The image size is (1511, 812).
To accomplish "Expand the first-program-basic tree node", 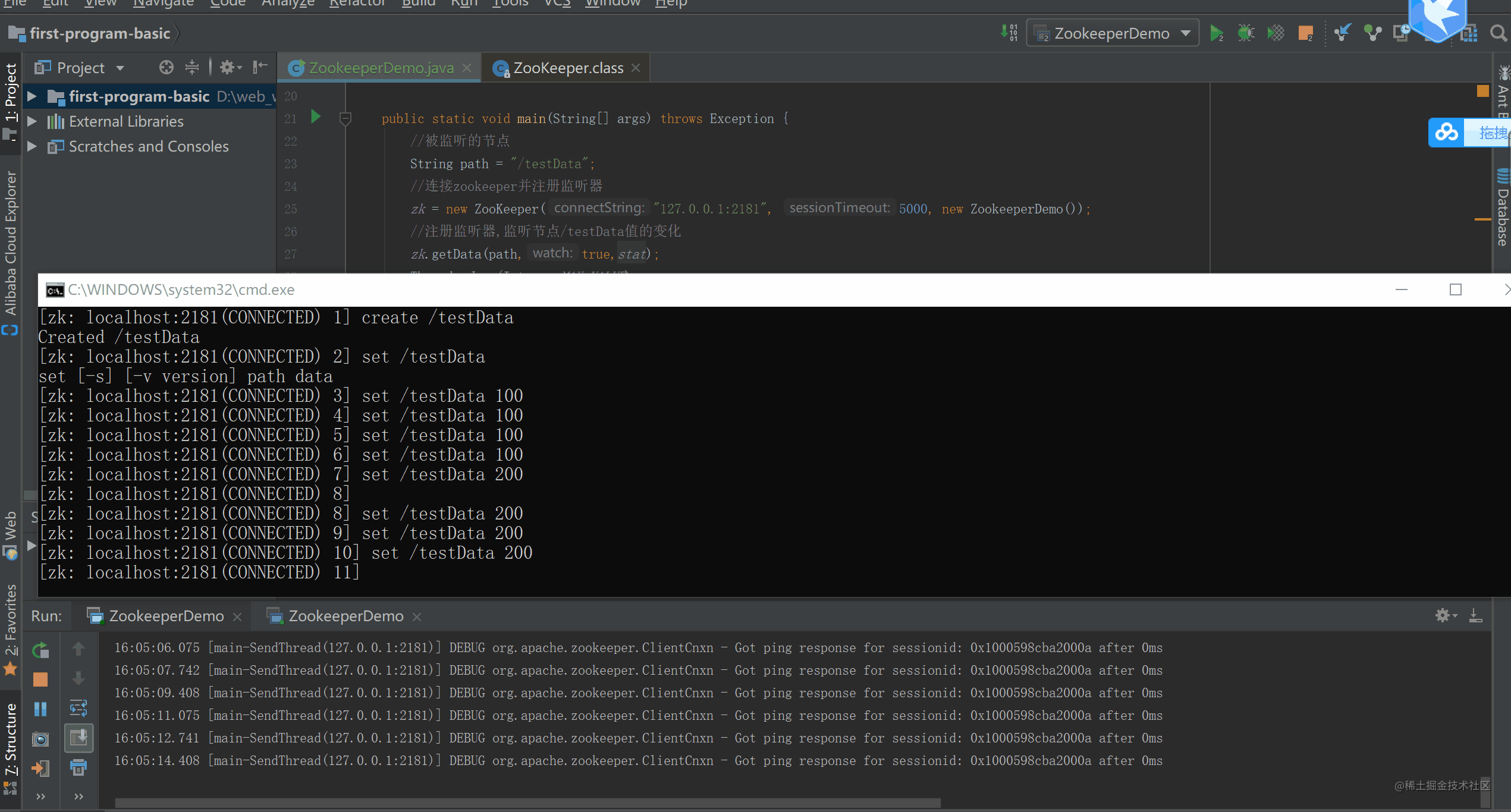I will coord(32,96).
